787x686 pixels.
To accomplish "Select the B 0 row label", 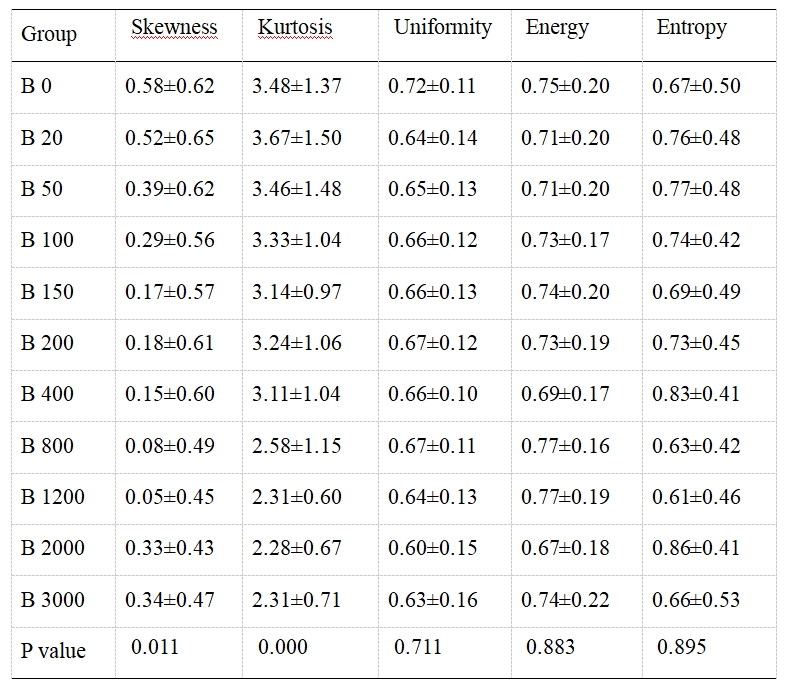I will [x=37, y=86].
